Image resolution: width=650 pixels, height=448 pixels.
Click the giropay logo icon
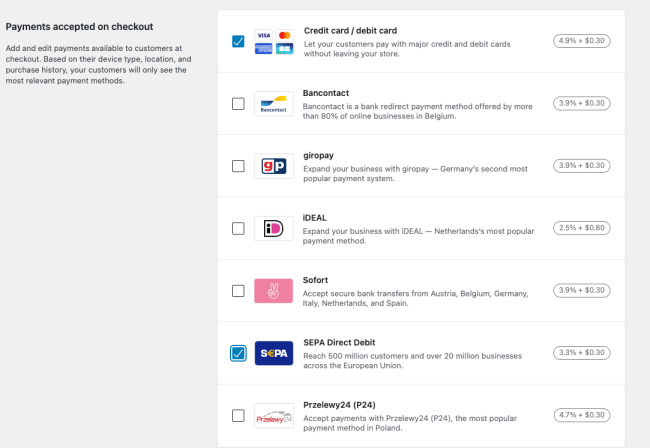[x=273, y=166]
